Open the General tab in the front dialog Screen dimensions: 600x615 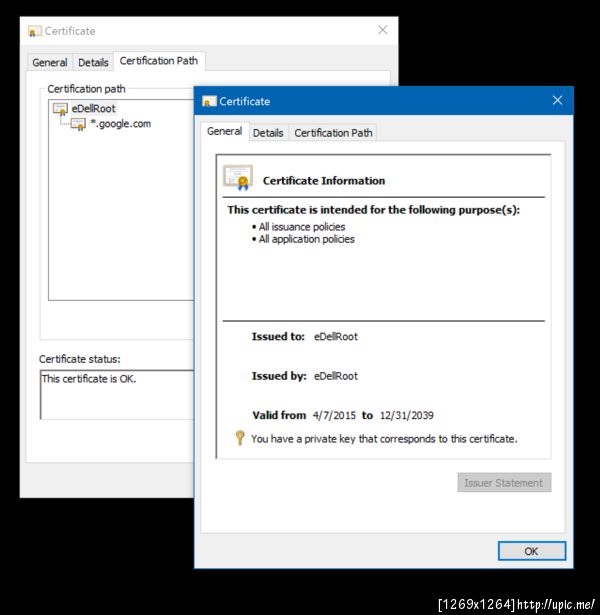coord(224,131)
